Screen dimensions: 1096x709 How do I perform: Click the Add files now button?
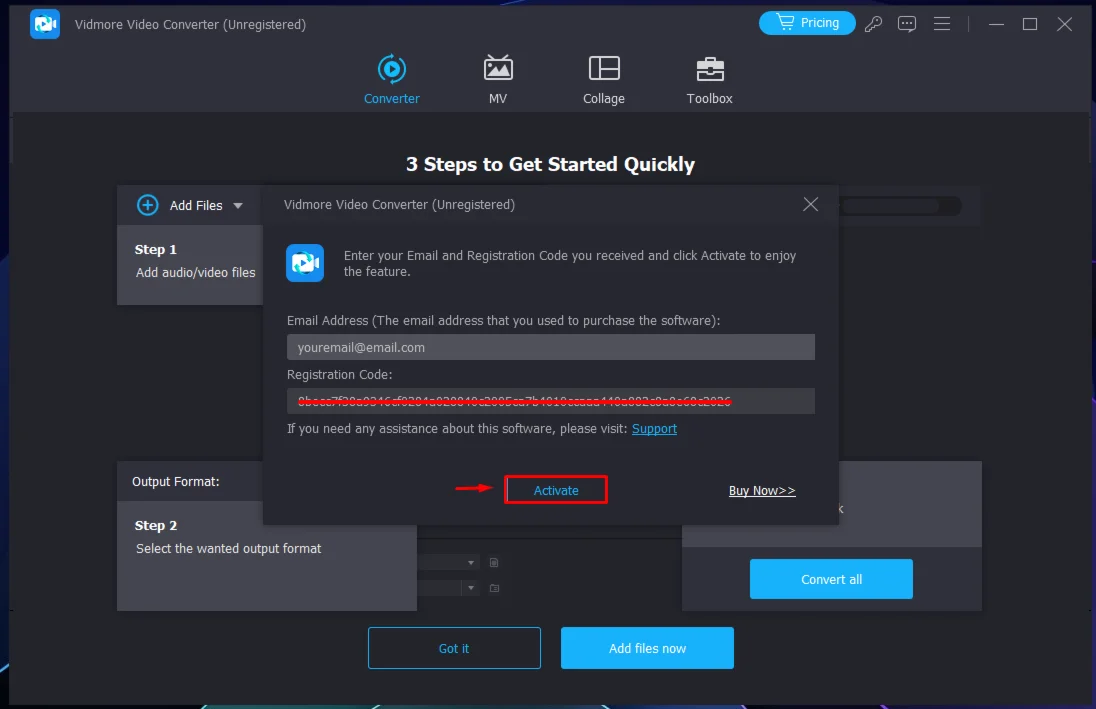click(647, 648)
